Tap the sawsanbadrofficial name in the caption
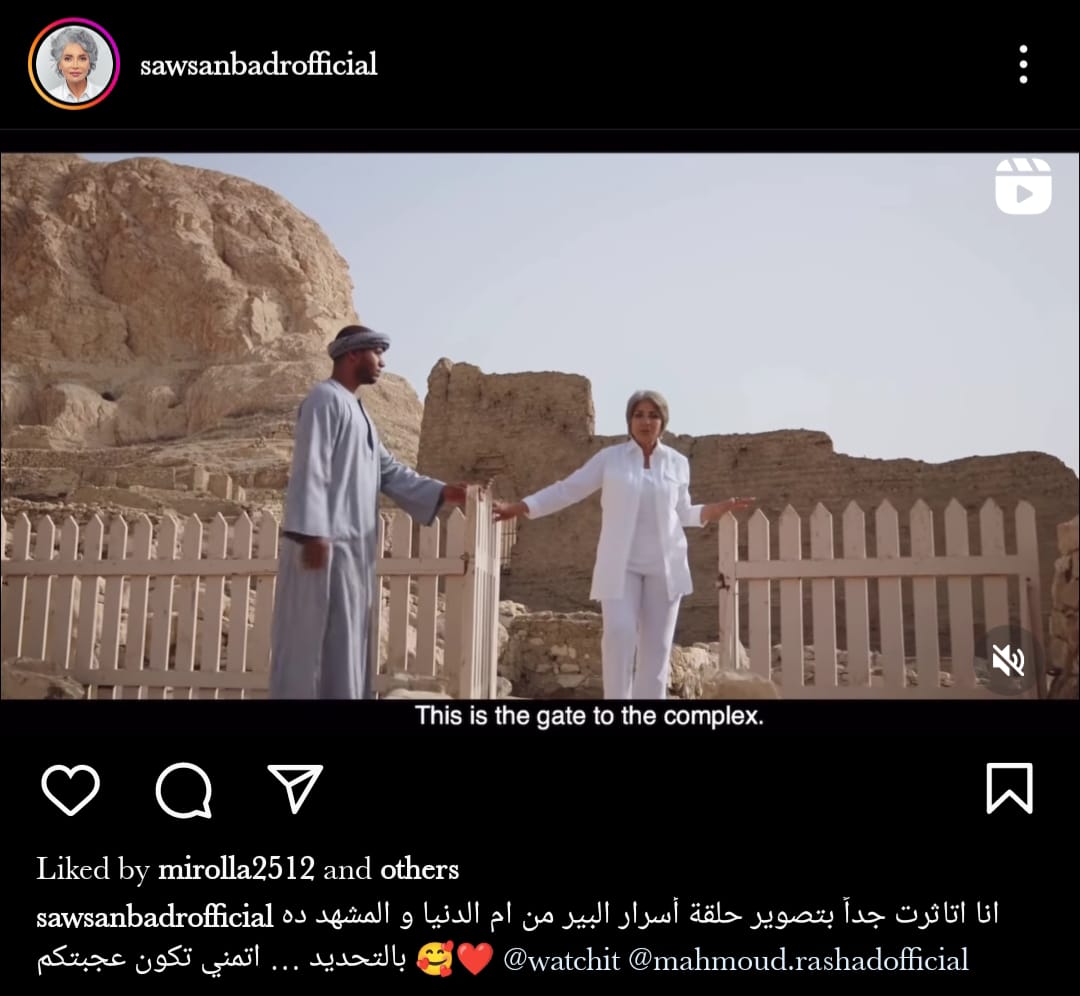 (155, 917)
